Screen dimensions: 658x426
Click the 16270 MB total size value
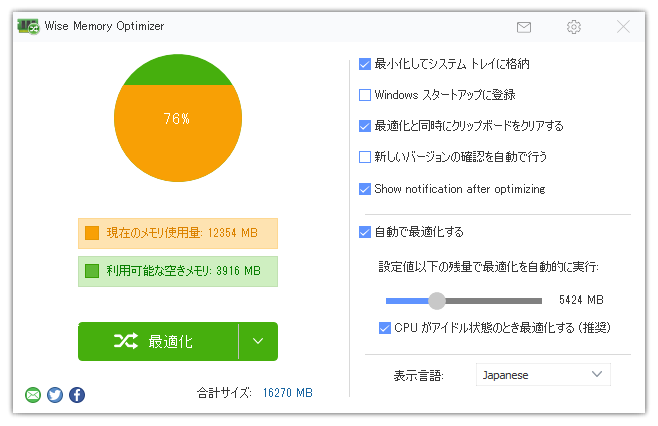click(287, 393)
